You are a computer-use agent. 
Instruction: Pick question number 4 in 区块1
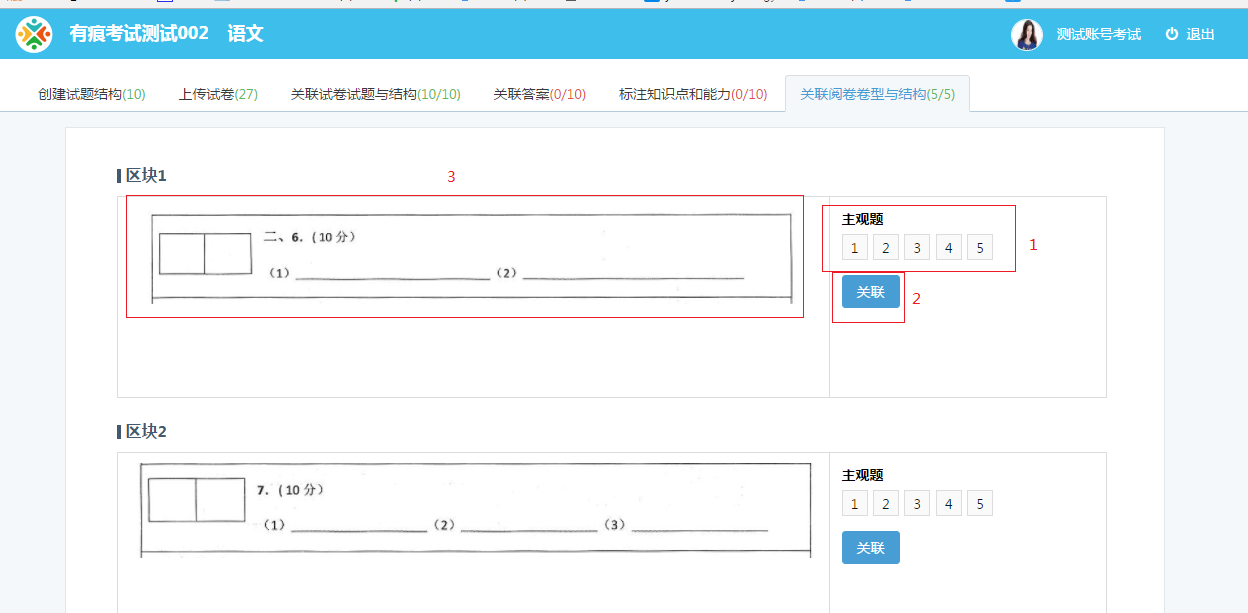point(949,248)
